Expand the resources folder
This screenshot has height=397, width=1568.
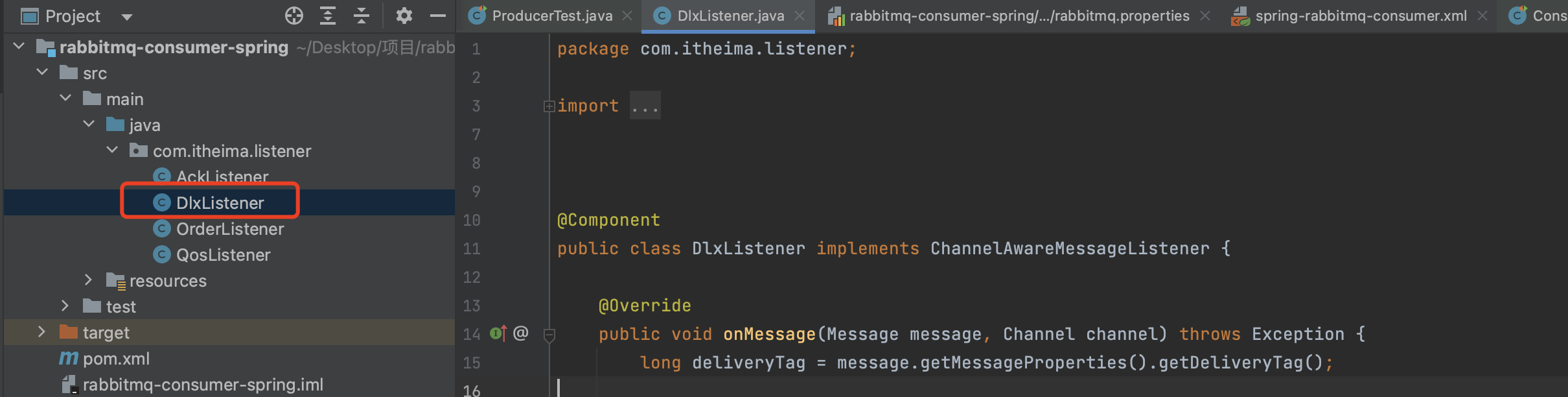click(89, 280)
